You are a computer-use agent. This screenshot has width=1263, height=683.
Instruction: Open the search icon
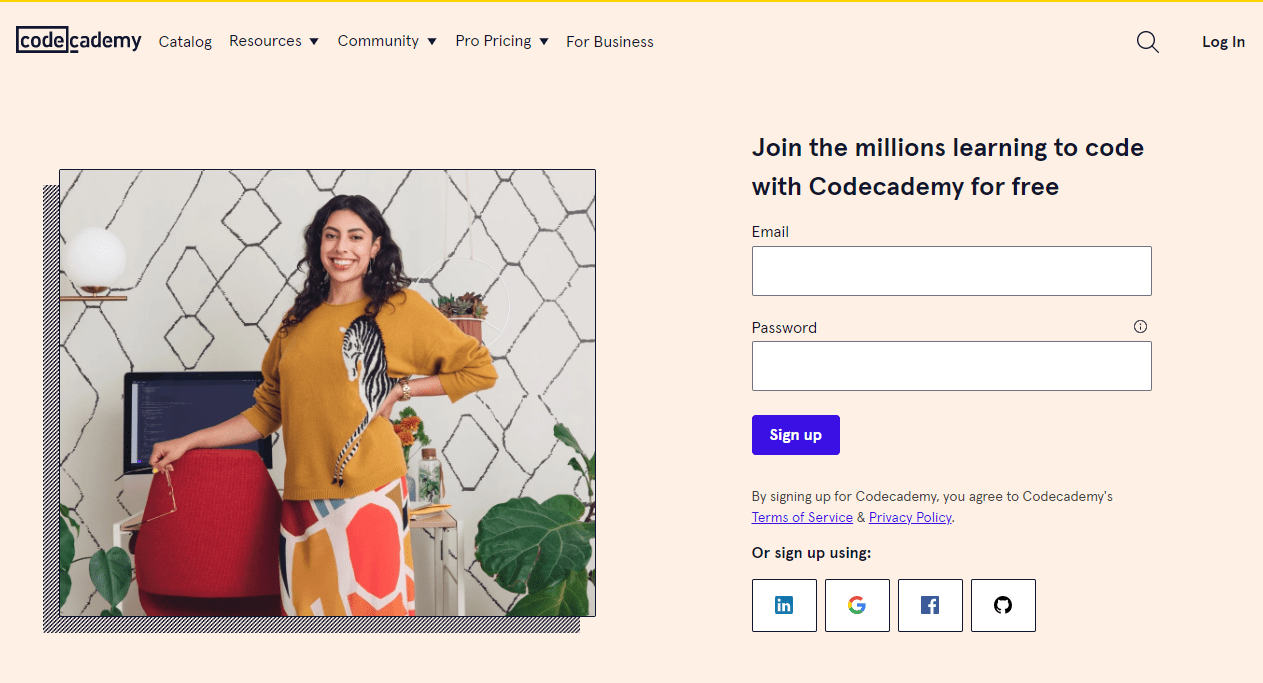[x=1147, y=42]
